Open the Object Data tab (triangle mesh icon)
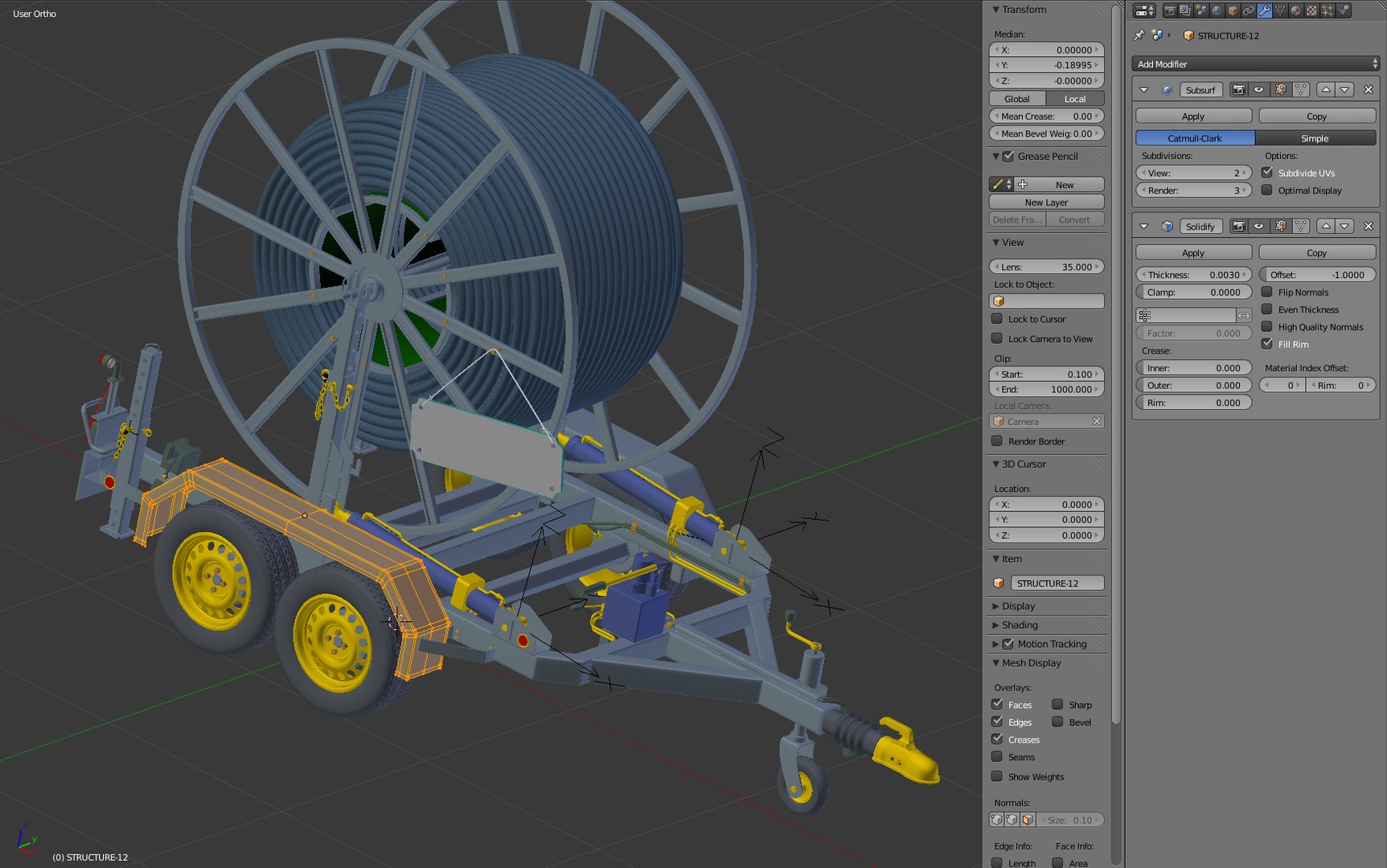 1280,10
